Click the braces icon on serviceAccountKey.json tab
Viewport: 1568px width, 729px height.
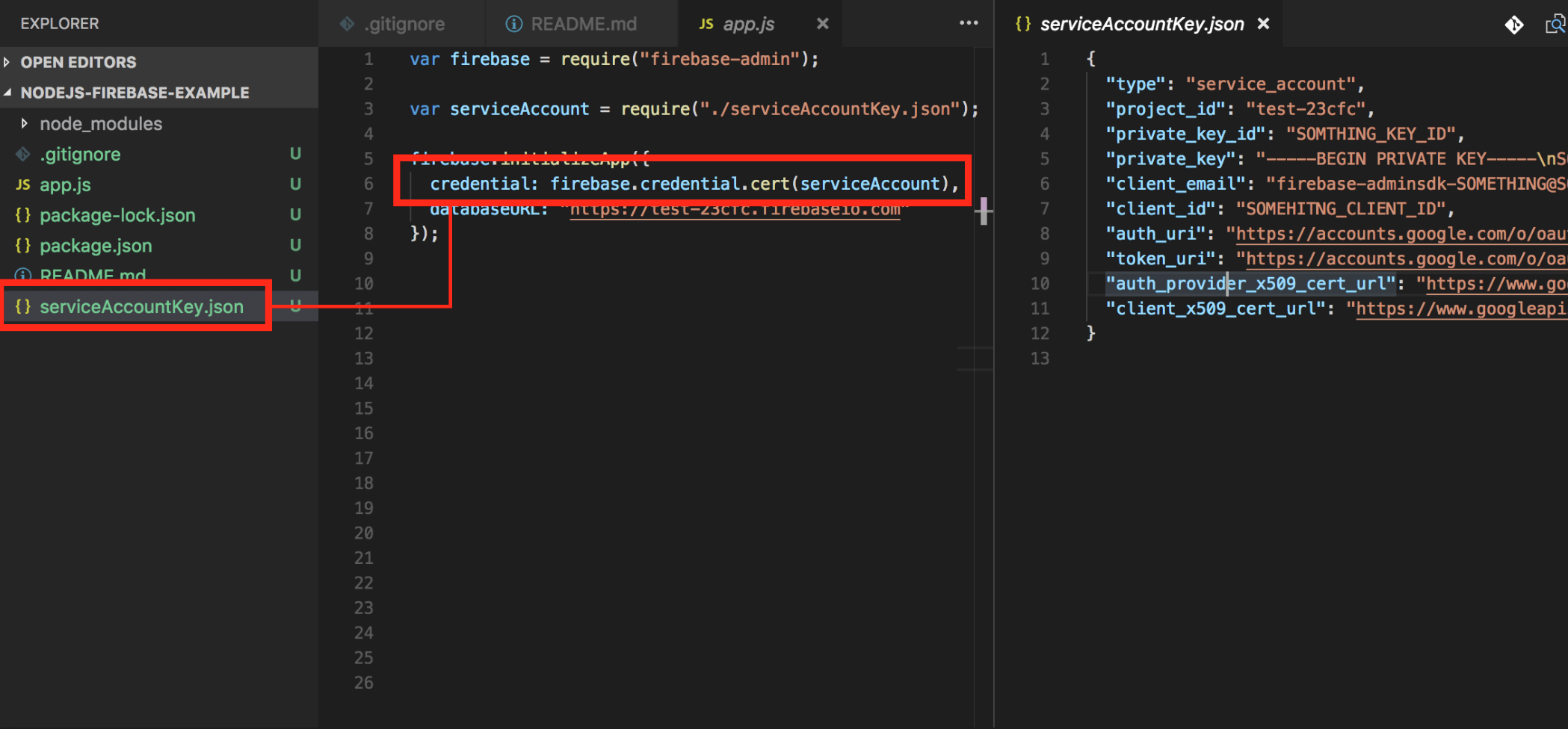1022,24
